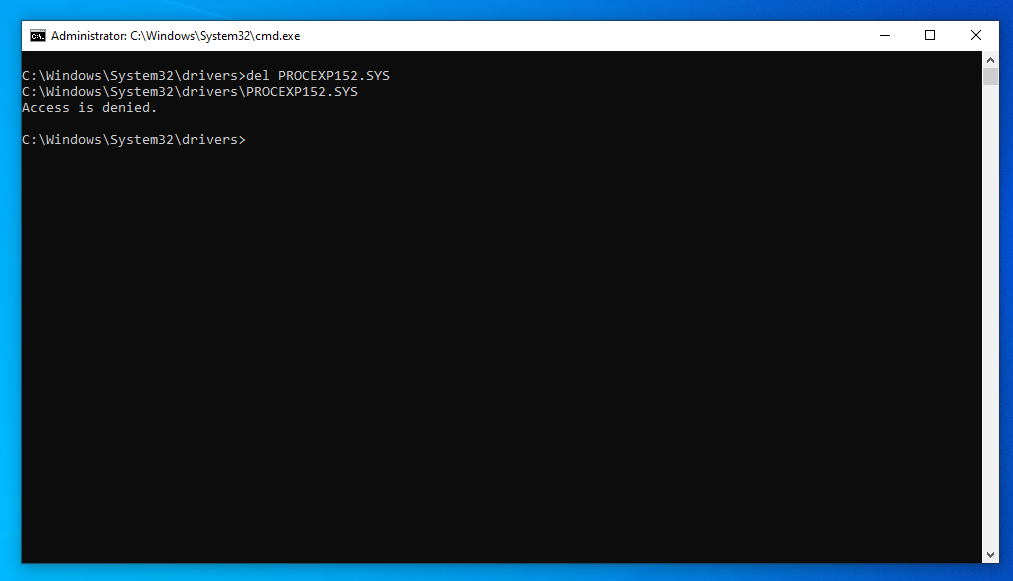The image size is (1013, 581).
Task: Click the path C:\Windows\System32\drivers\PROCEXP152.SYS
Action: point(190,91)
